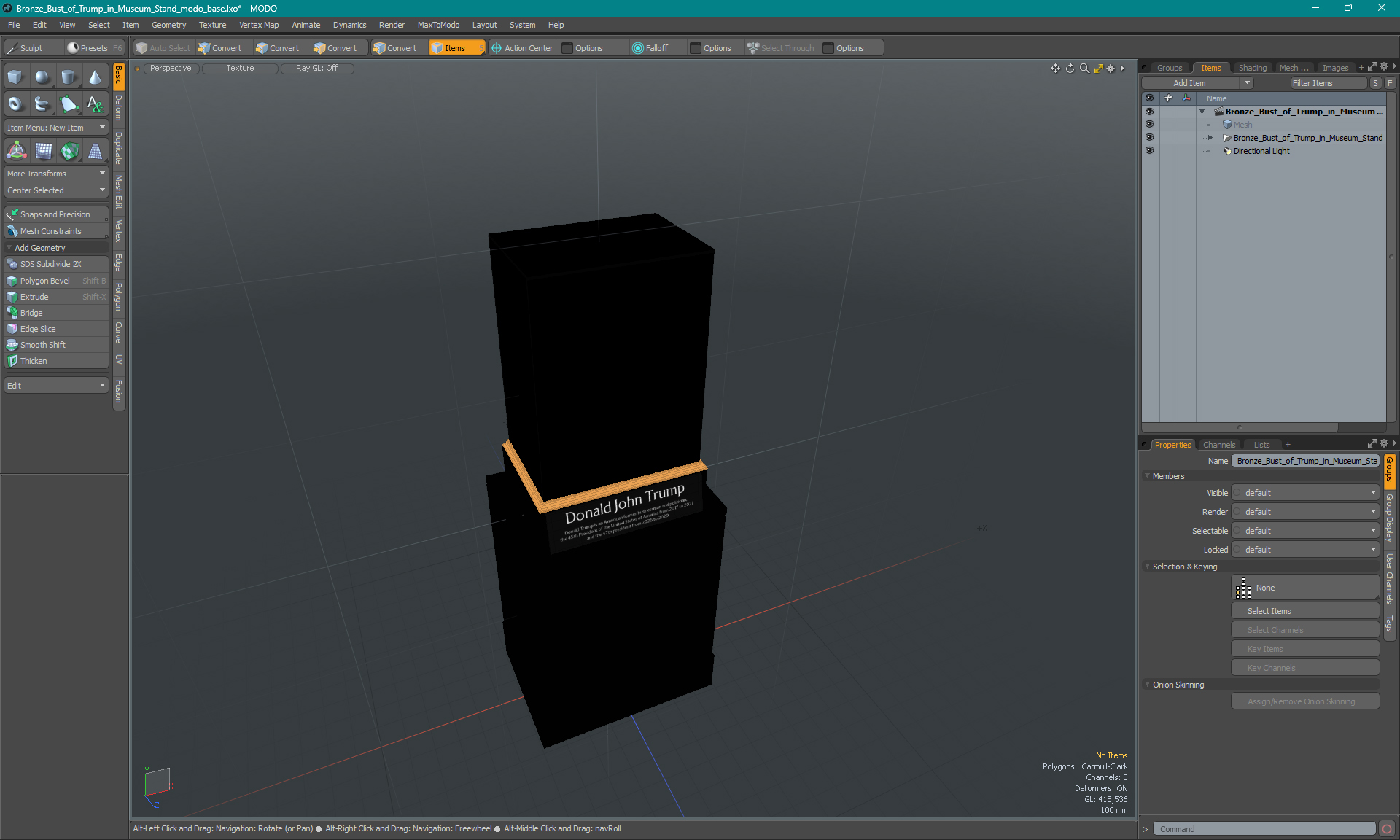Toggle visibility of the scene root item
This screenshot has width=1400, height=840.
tap(1149, 112)
